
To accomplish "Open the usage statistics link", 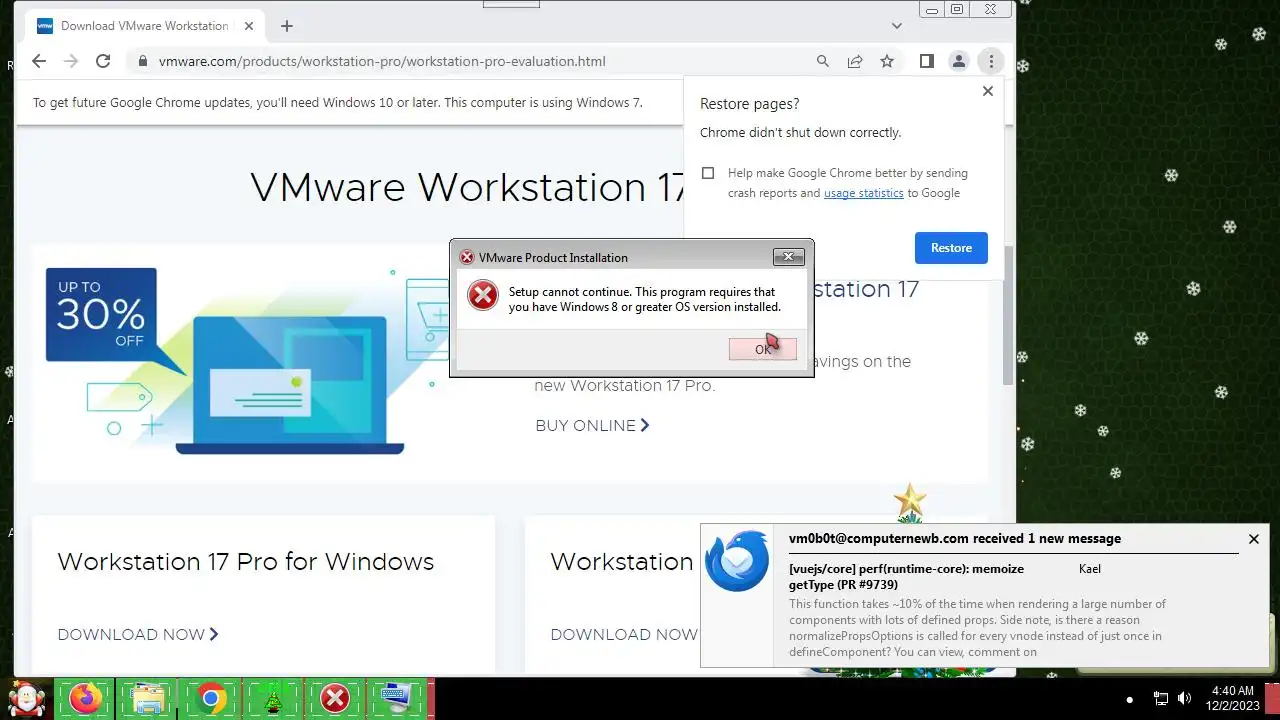I will (864, 193).
